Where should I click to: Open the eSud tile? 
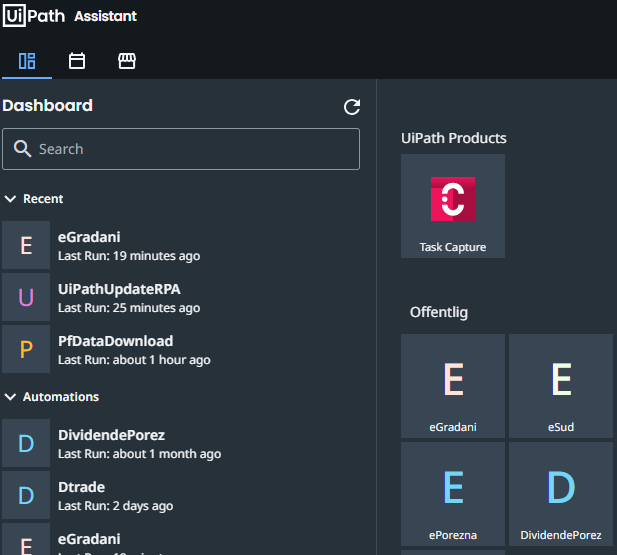tap(561, 386)
